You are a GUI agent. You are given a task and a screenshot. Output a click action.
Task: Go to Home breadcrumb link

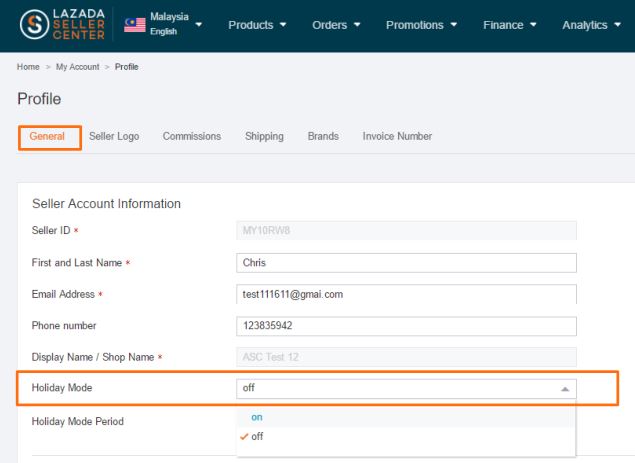click(28, 67)
